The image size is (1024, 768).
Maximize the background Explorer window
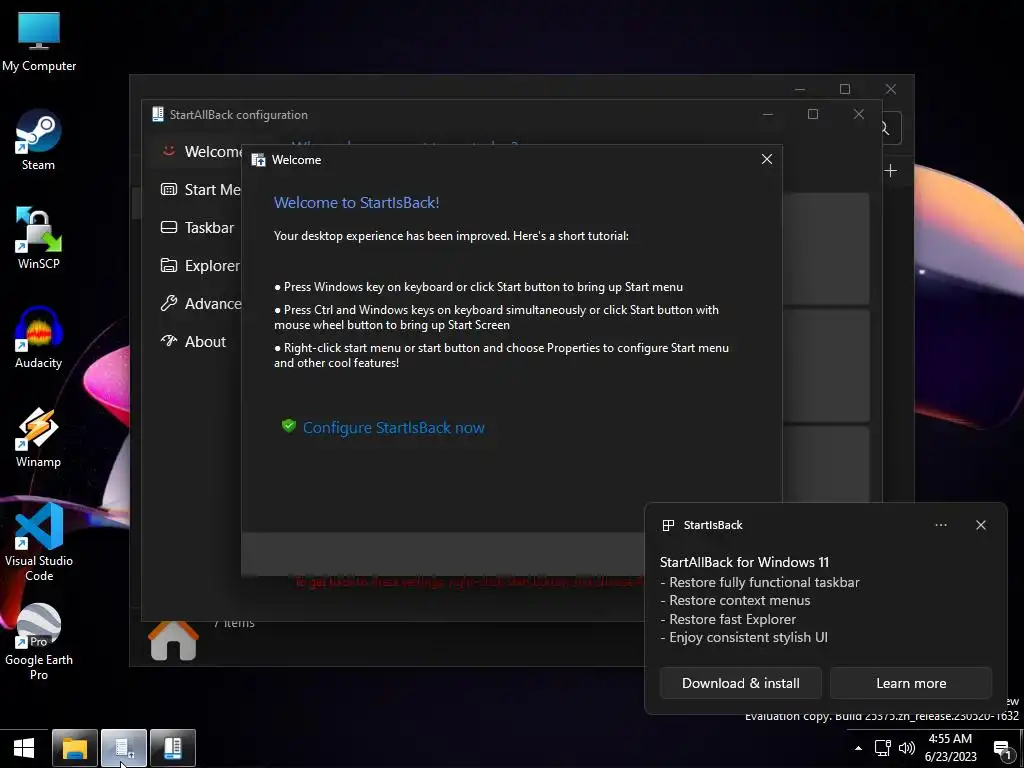click(x=845, y=89)
